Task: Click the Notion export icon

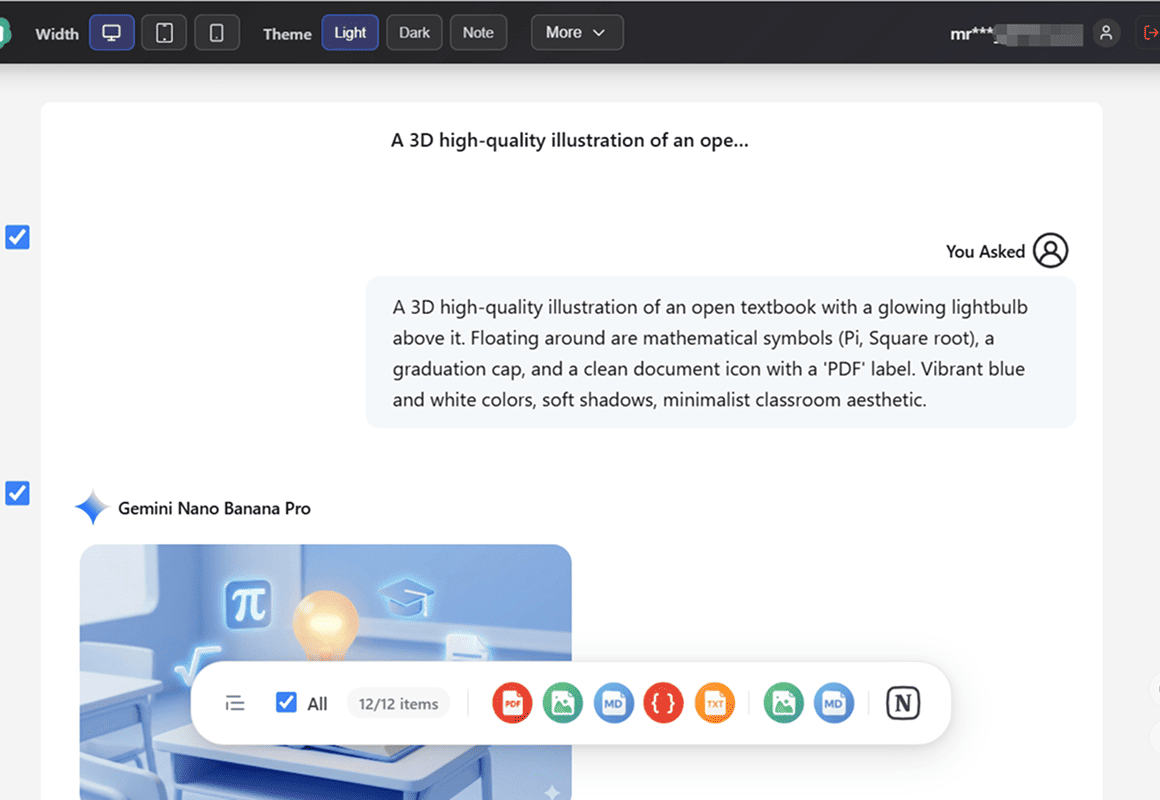Action: [903, 703]
